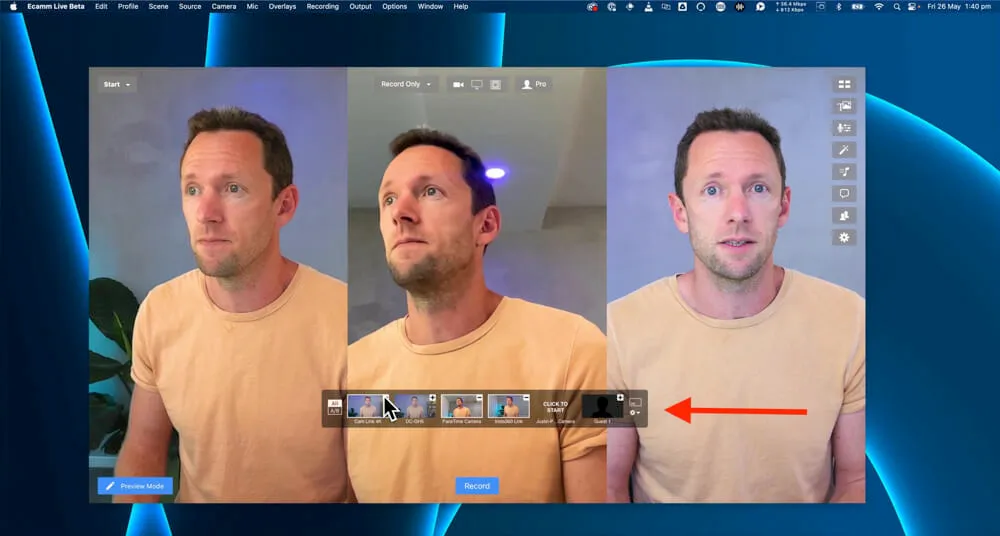Click the magic wand effects icon
The image size is (1000, 536).
point(844,150)
